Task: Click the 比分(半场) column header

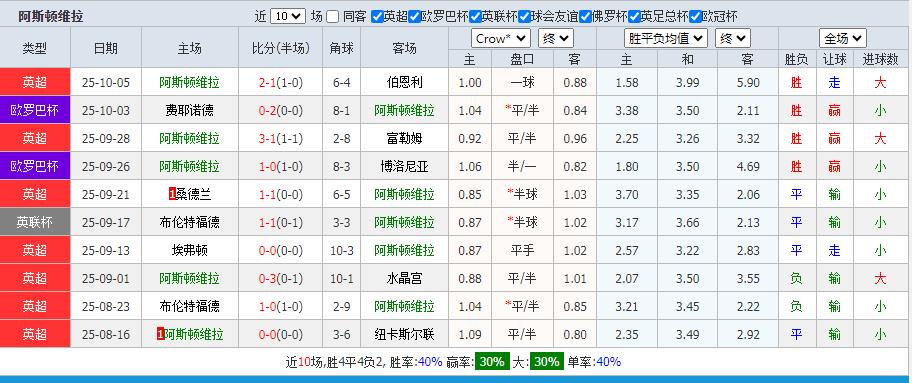Action: coord(281,49)
